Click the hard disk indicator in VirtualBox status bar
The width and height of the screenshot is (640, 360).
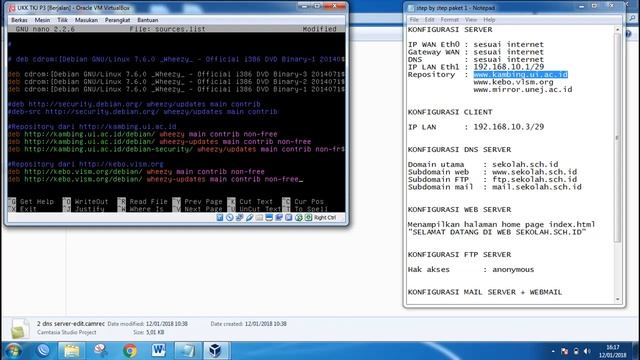coord(220,218)
